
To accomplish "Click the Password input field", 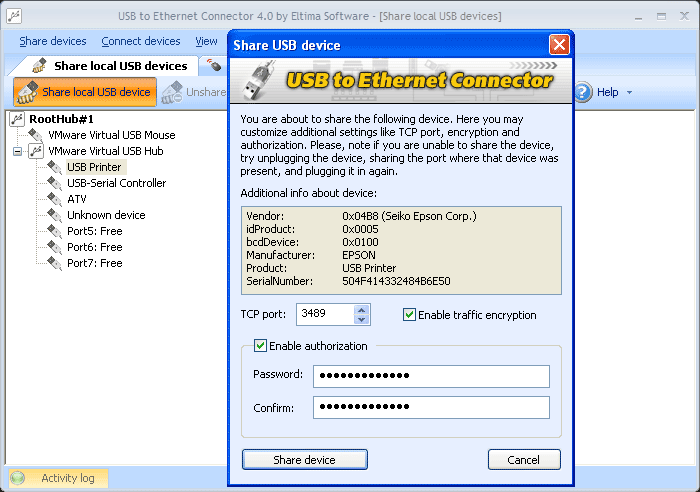I will pos(431,376).
